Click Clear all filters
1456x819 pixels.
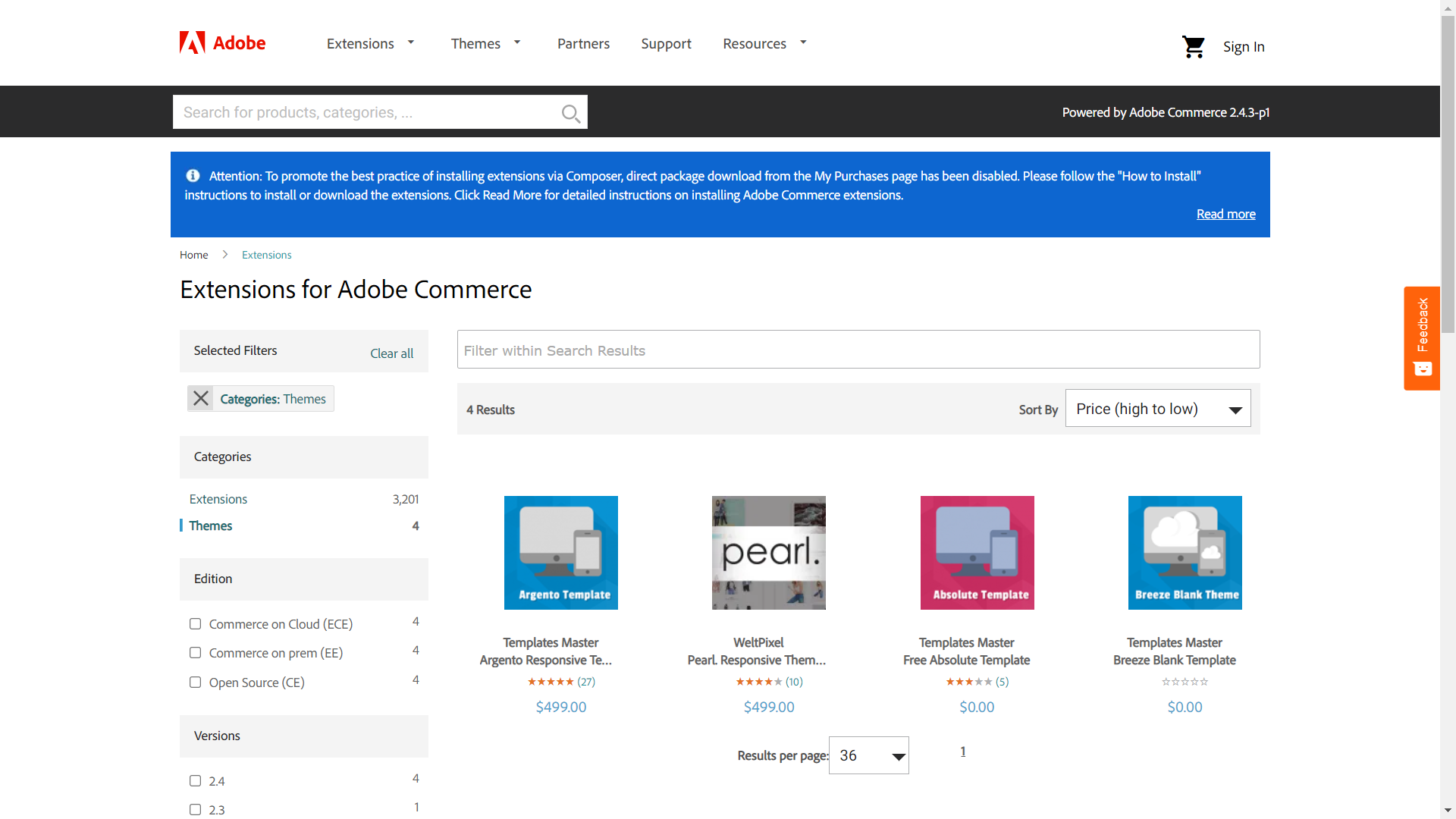click(x=391, y=353)
